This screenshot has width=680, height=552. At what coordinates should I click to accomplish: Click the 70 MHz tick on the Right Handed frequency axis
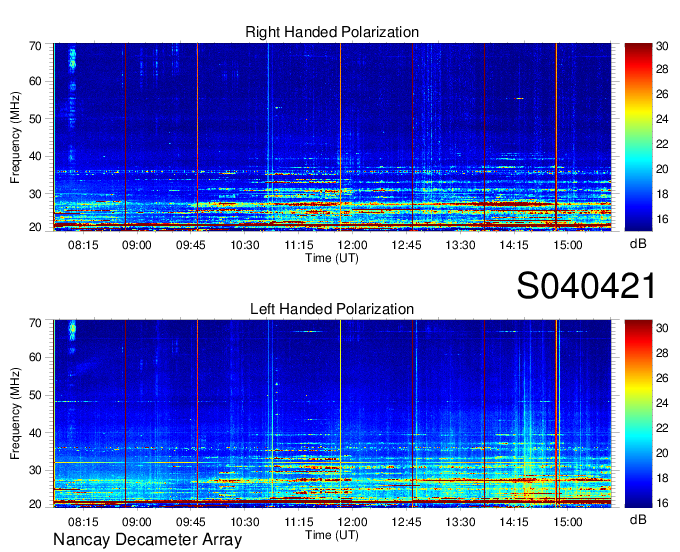(35, 46)
